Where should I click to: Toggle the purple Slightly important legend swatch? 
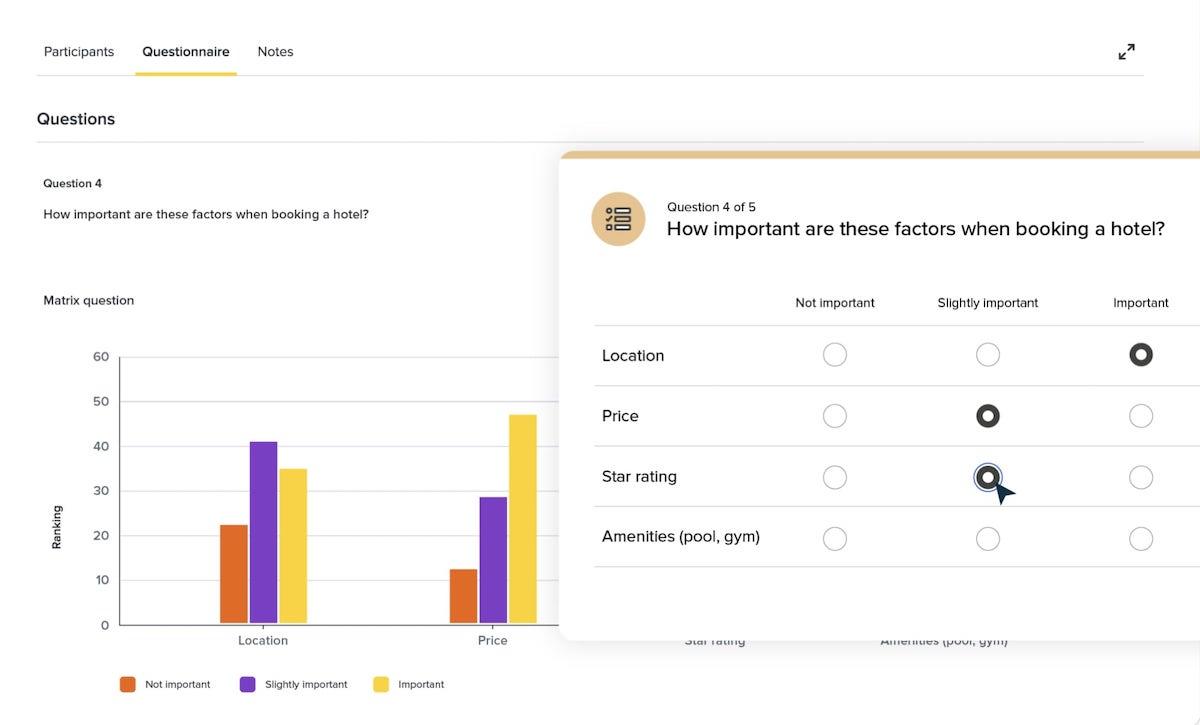point(248,685)
